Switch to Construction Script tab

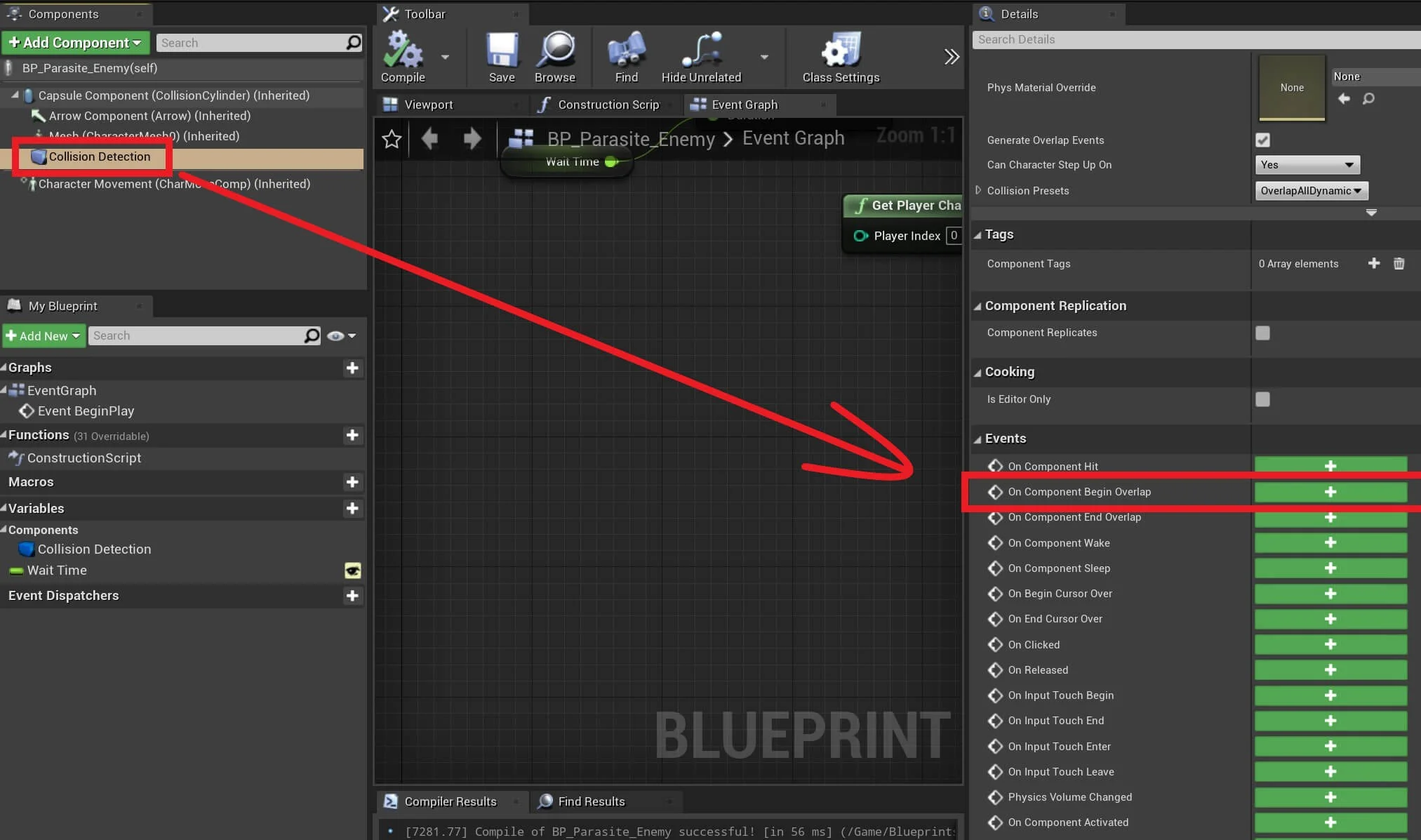coord(608,105)
